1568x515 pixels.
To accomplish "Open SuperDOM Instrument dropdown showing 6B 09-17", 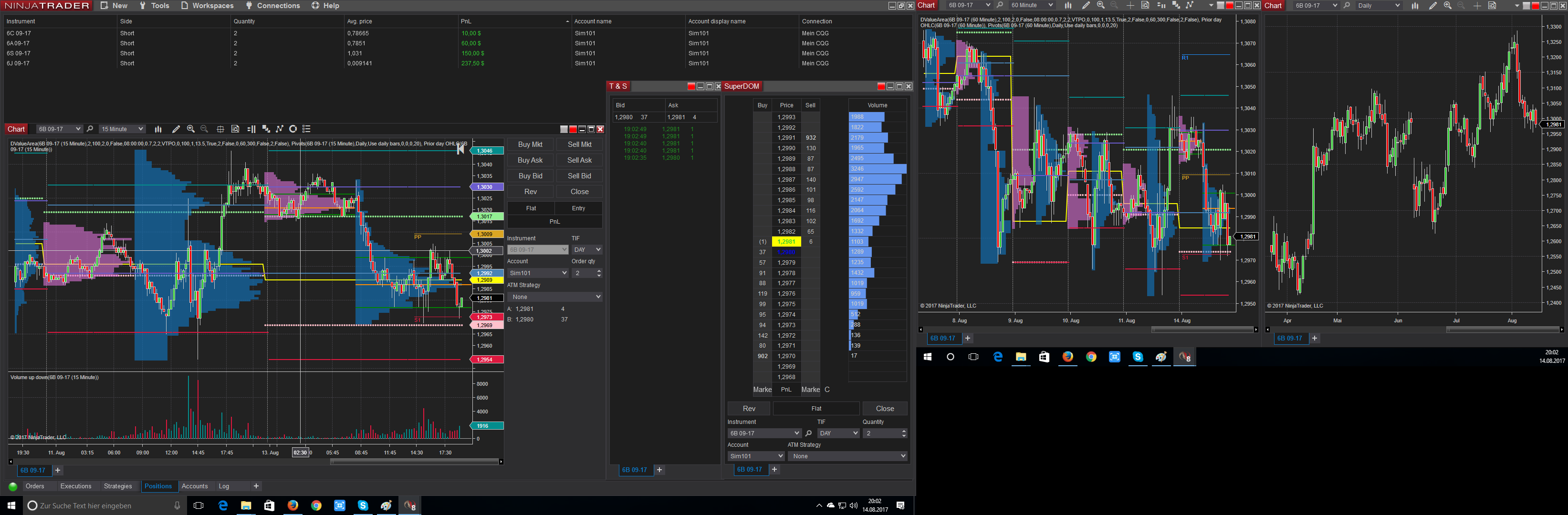I will [764, 433].
